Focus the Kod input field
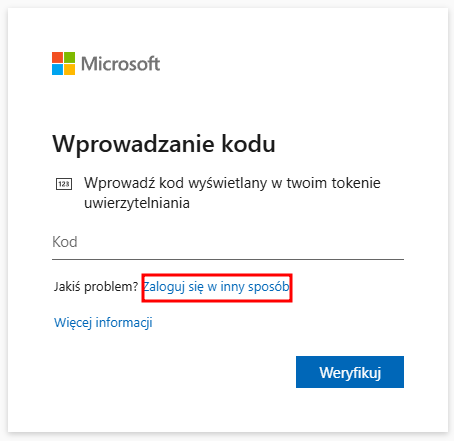This screenshot has width=454, height=441. pos(228,242)
